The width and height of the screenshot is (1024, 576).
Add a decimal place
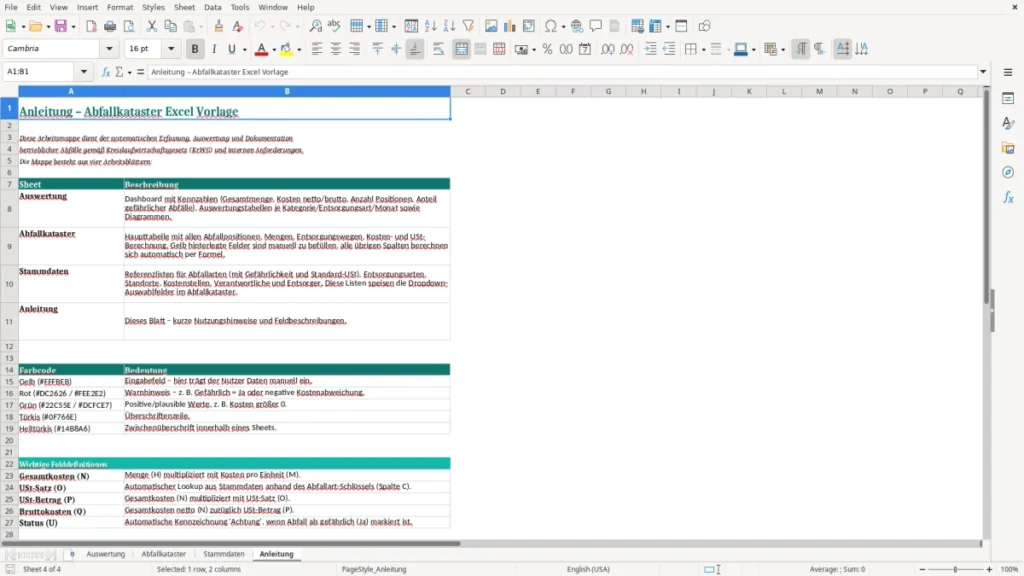tap(608, 49)
